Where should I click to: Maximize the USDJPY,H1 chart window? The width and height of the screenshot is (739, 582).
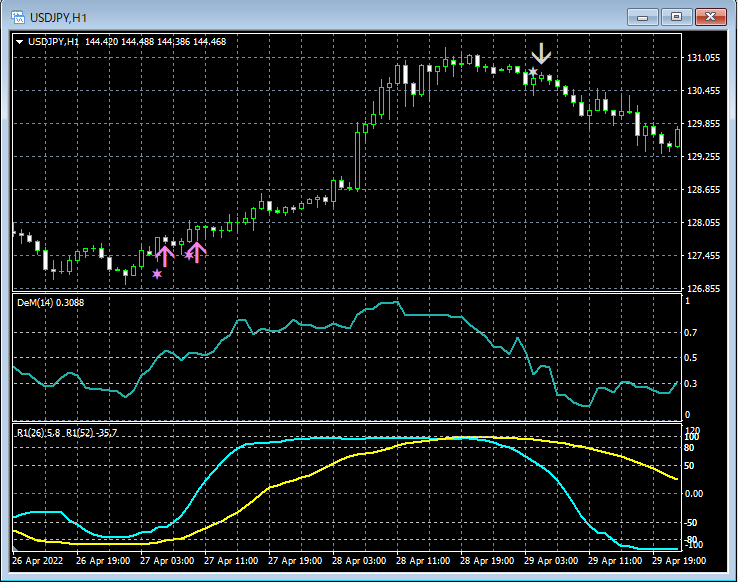pos(677,16)
